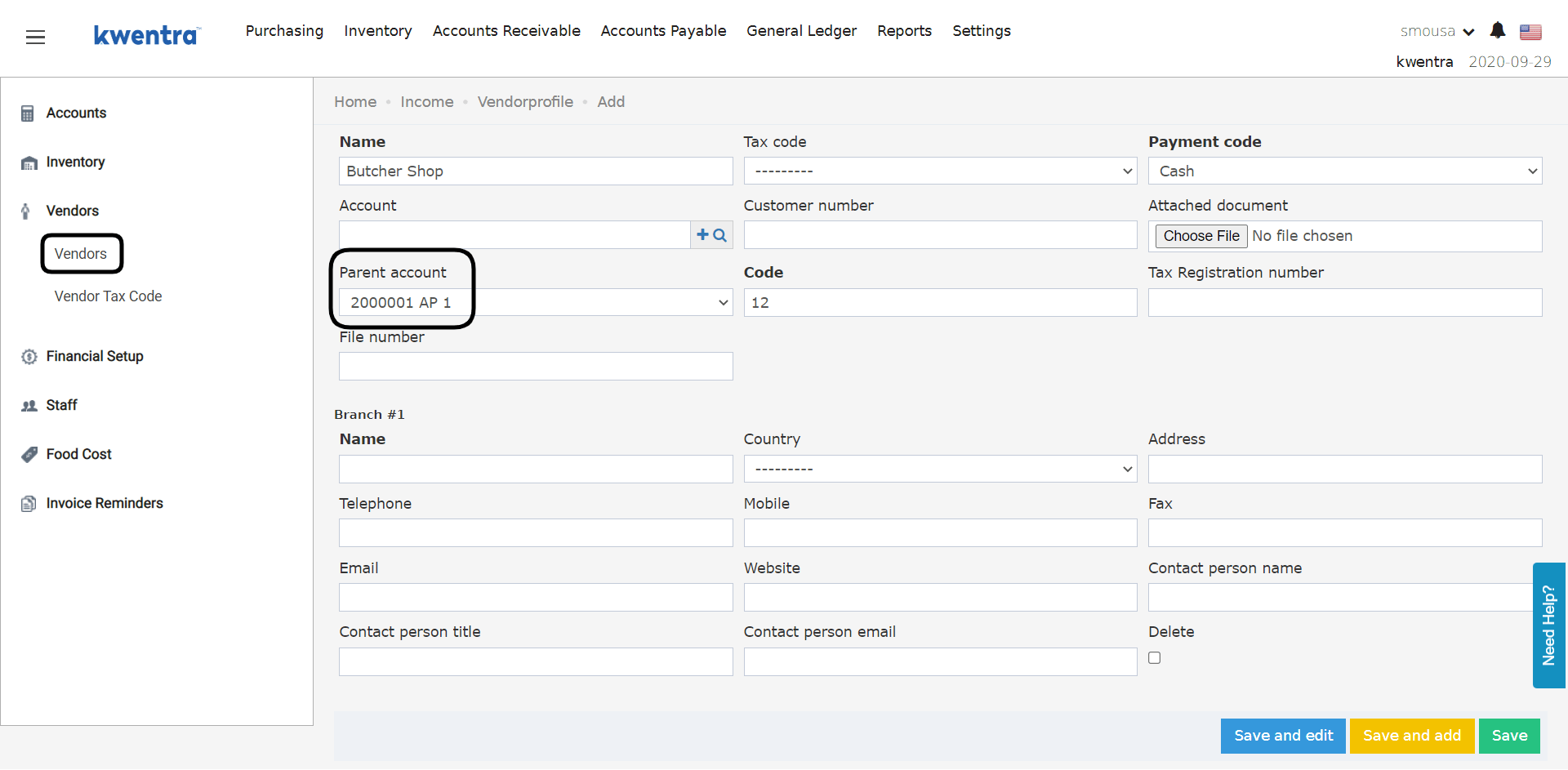This screenshot has height=770, width=1568.
Task: Click the Financial Setup gear icon
Action: tap(29, 357)
